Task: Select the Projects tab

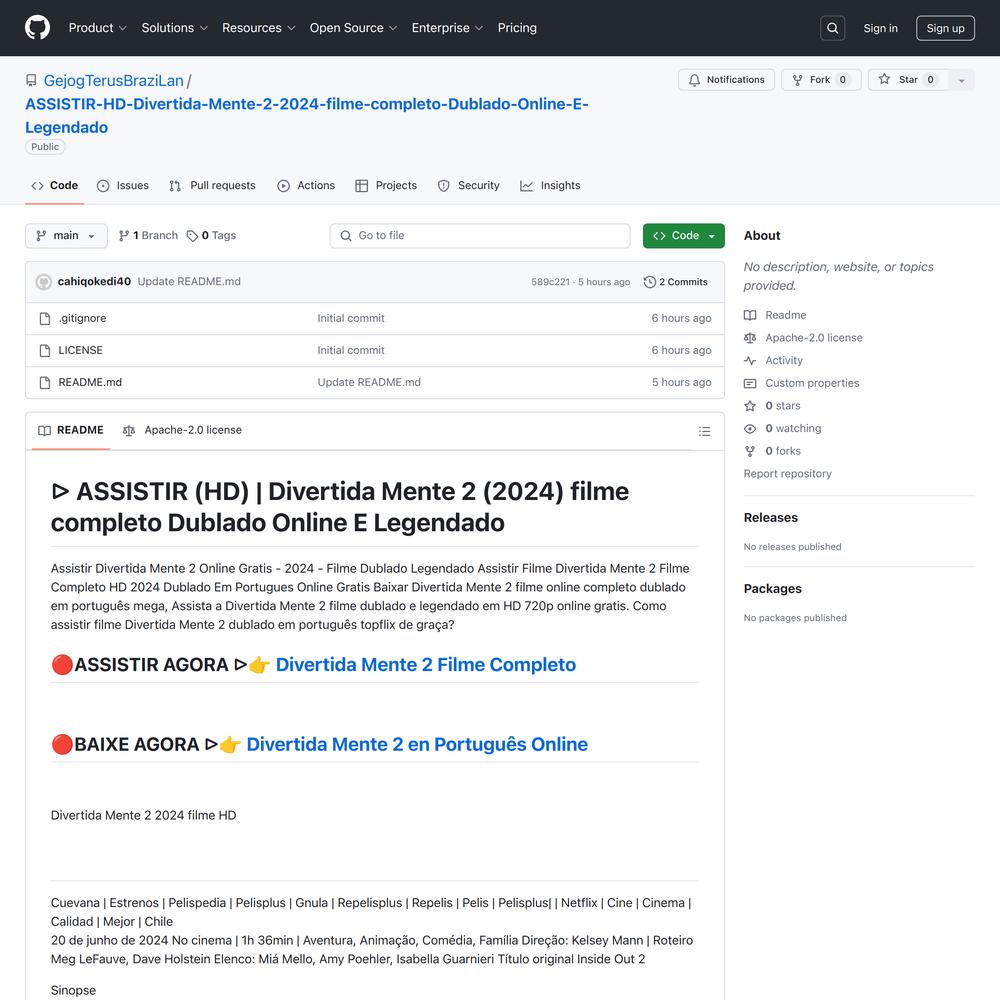Action: tap(386, 186)
